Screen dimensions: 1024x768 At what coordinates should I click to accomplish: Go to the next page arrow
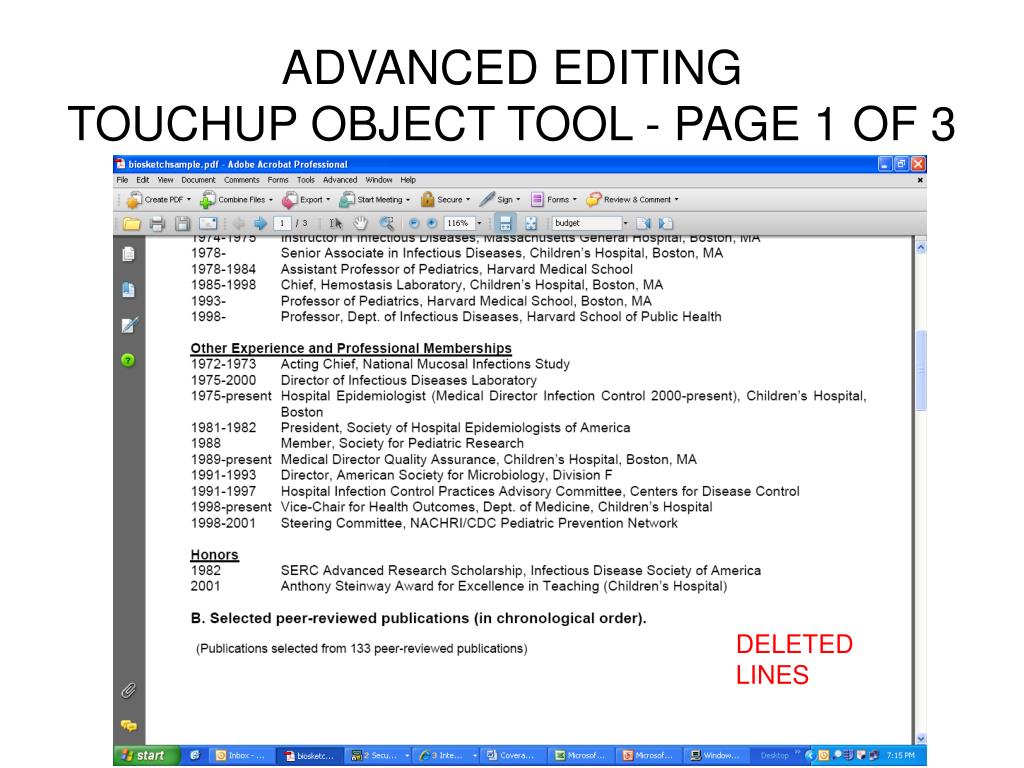(x=261, y=223)
